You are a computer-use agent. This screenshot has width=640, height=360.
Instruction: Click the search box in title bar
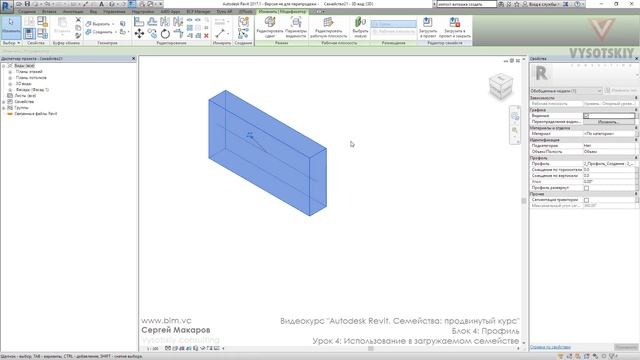tap(467, 4)
